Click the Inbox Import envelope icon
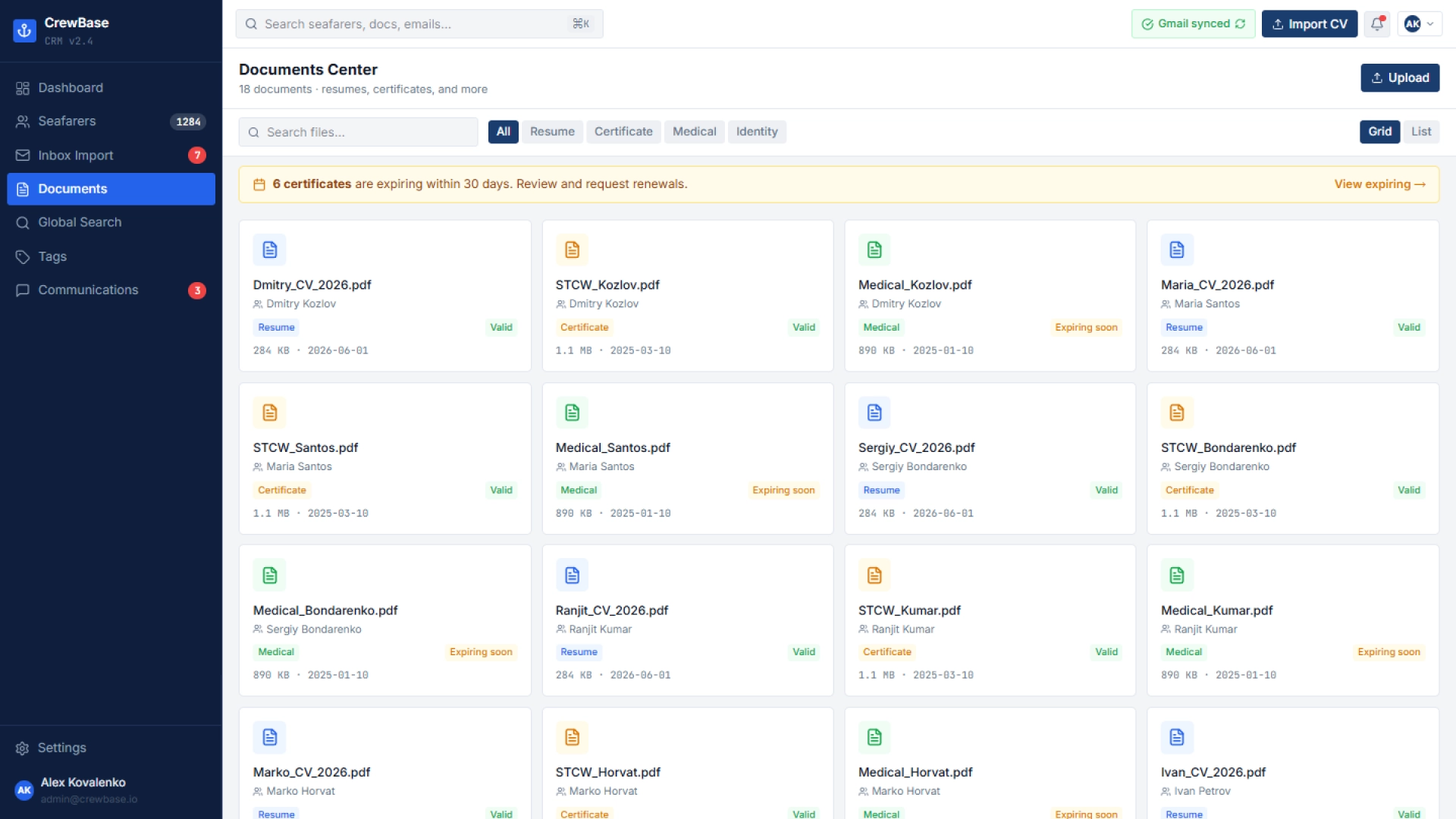1456x819 pixels. pos(23,155)
